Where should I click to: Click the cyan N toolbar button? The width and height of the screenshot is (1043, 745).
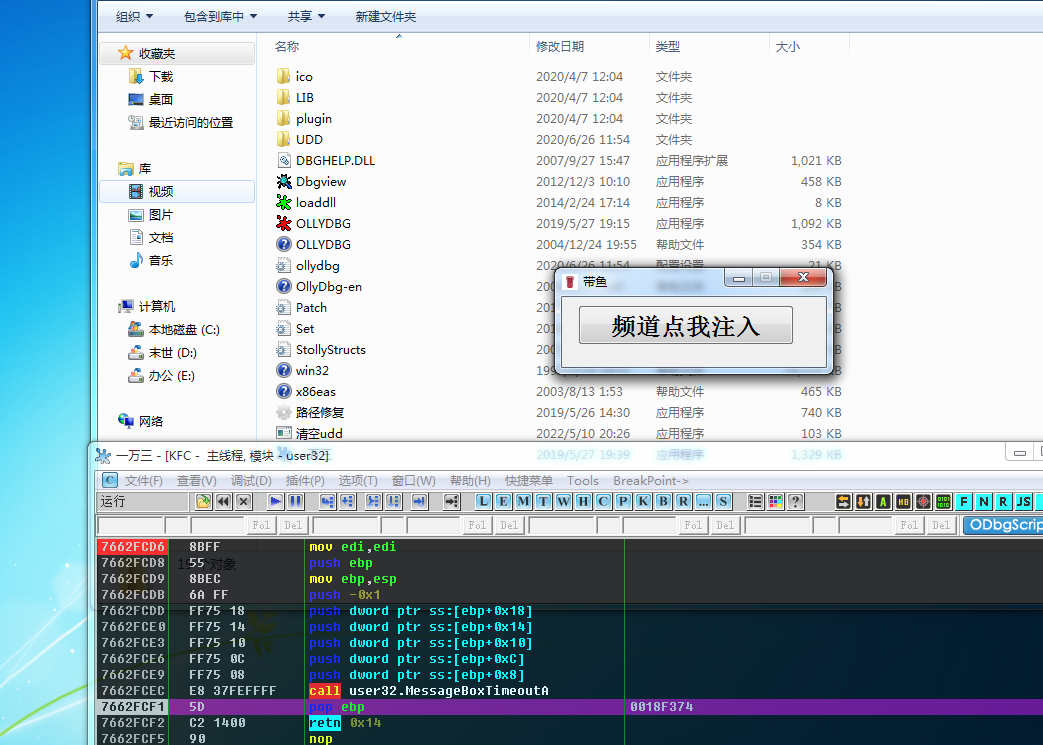[984, 501]
